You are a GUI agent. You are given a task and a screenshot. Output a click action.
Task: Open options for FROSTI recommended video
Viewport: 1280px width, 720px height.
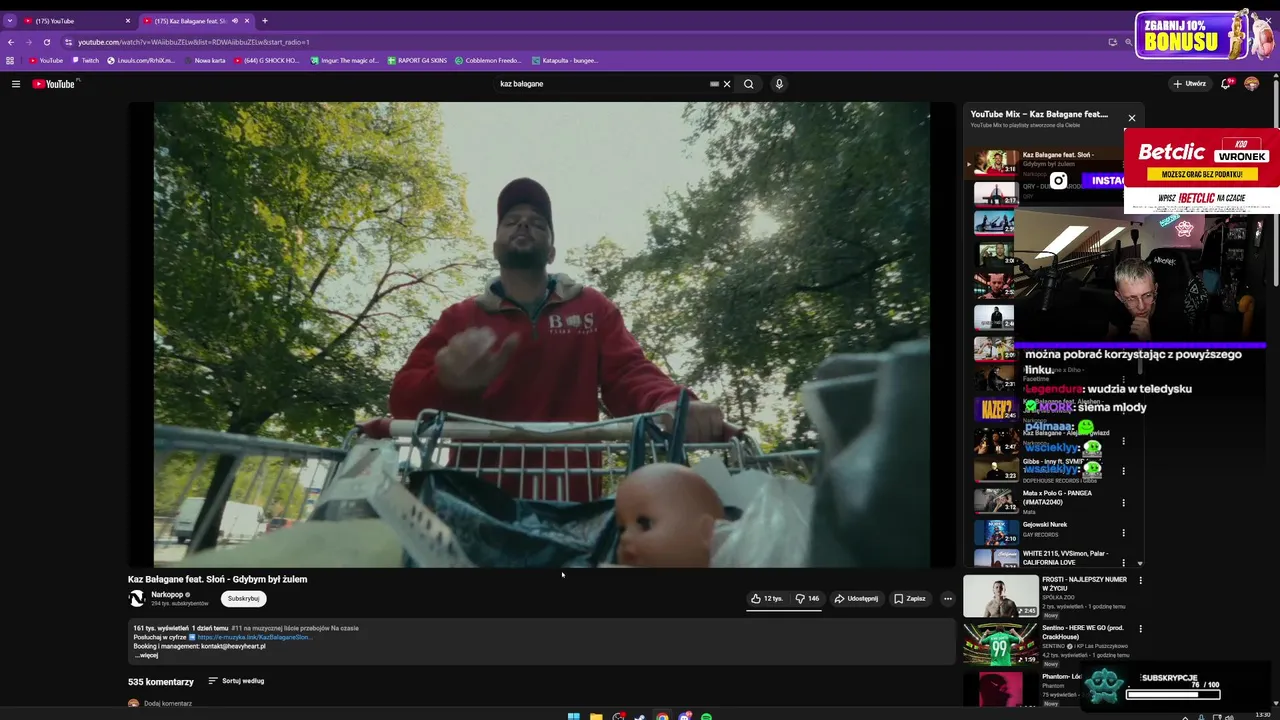click(x=1140, y=580)
